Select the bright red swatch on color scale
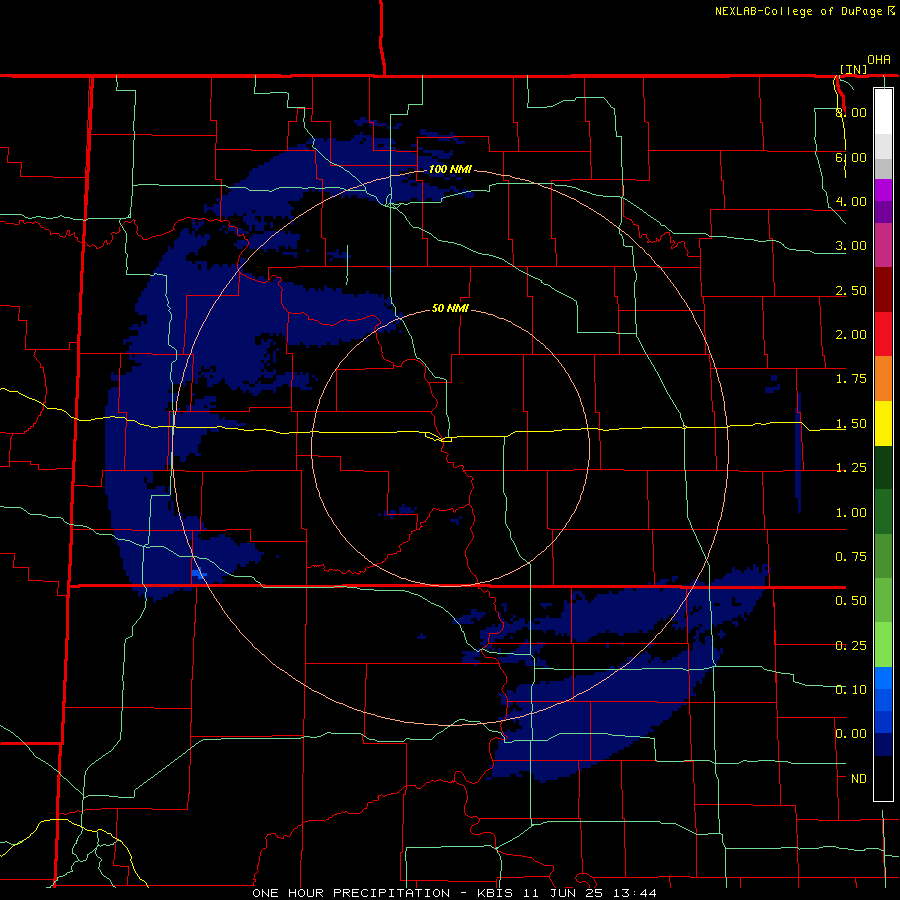 [x=883, y=334]
